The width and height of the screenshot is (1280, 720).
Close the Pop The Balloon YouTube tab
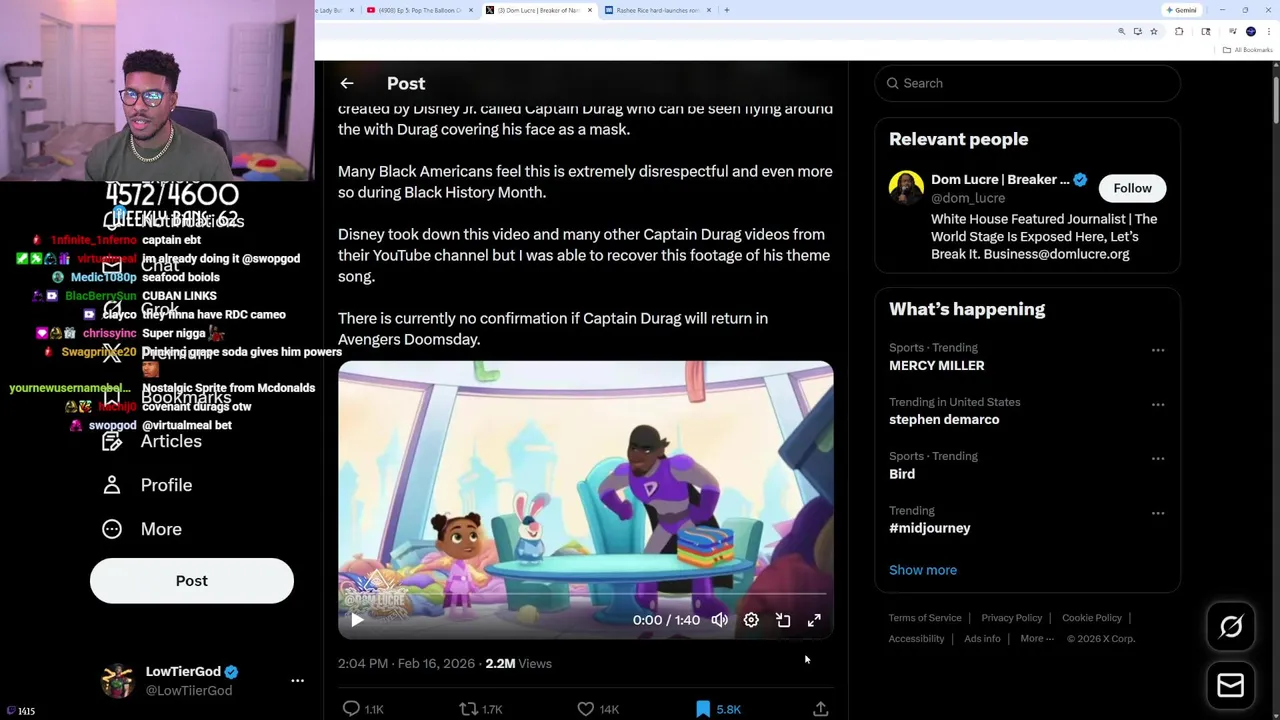pyautogui.click(x=471, y=10)
